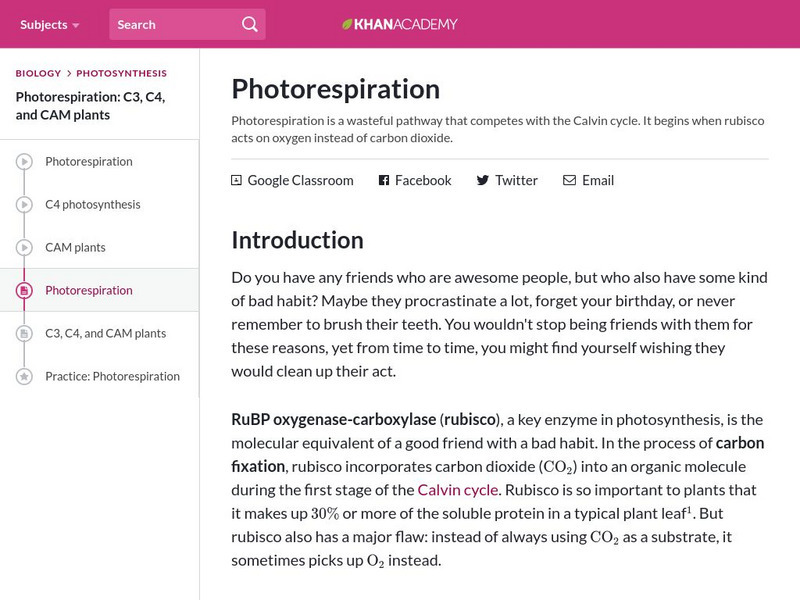
Task: Click the play icon beside CAM plants
Action: (x=24, y=248)
